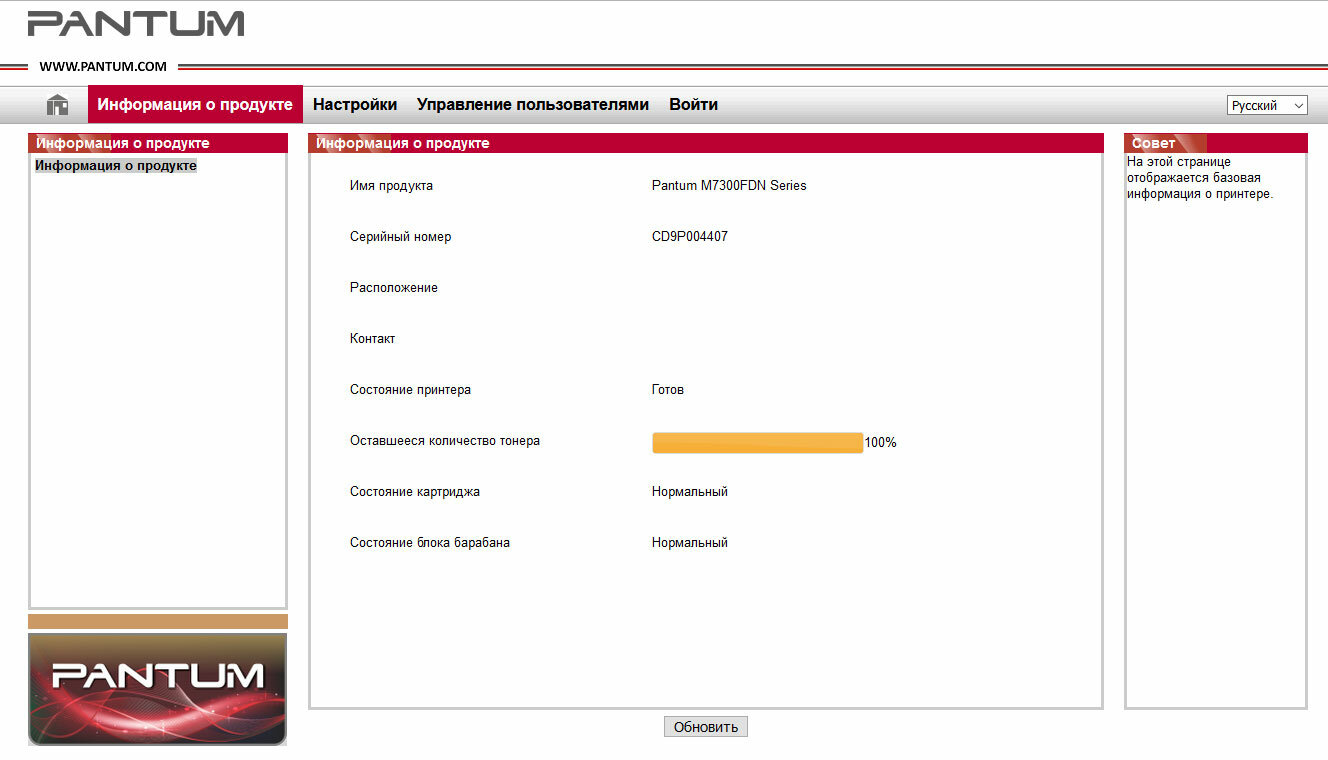Select Информация о продукте in left sidebar
The width and height of the screenshot is (1328, 760).
pyautogui.click(x=116, y=166)
